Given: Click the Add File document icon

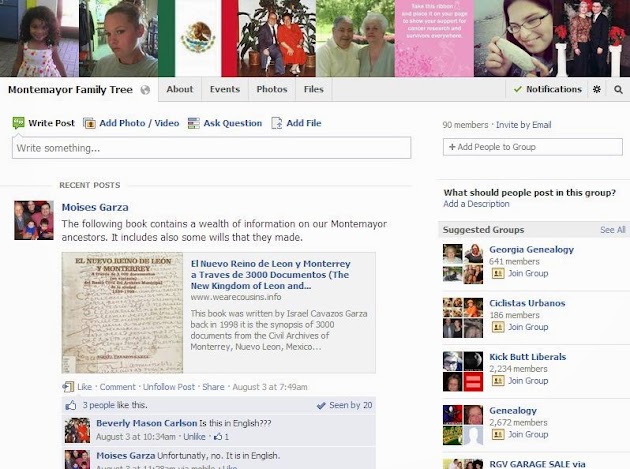Looking at the screenshot, I should click(277, 123).
